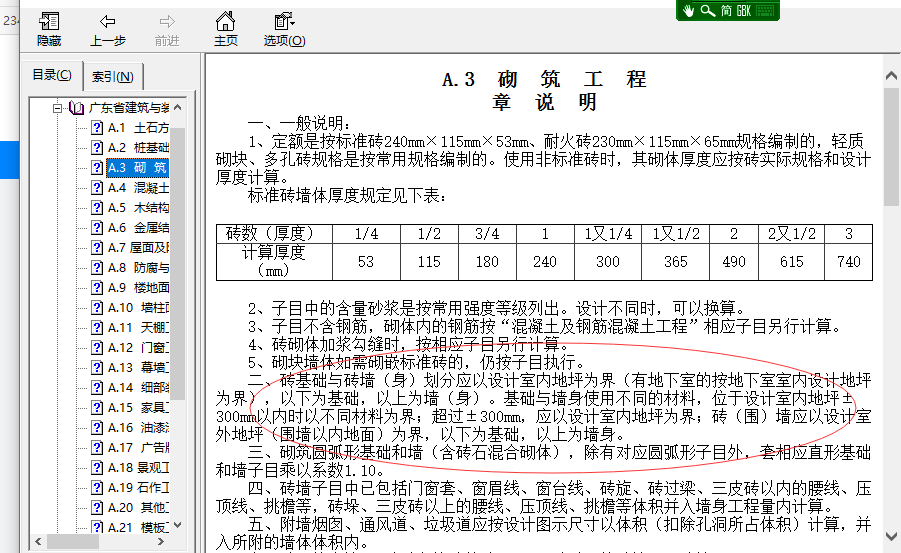
Task: Switch to the 目录(C) tab
Action: point(52,75)
